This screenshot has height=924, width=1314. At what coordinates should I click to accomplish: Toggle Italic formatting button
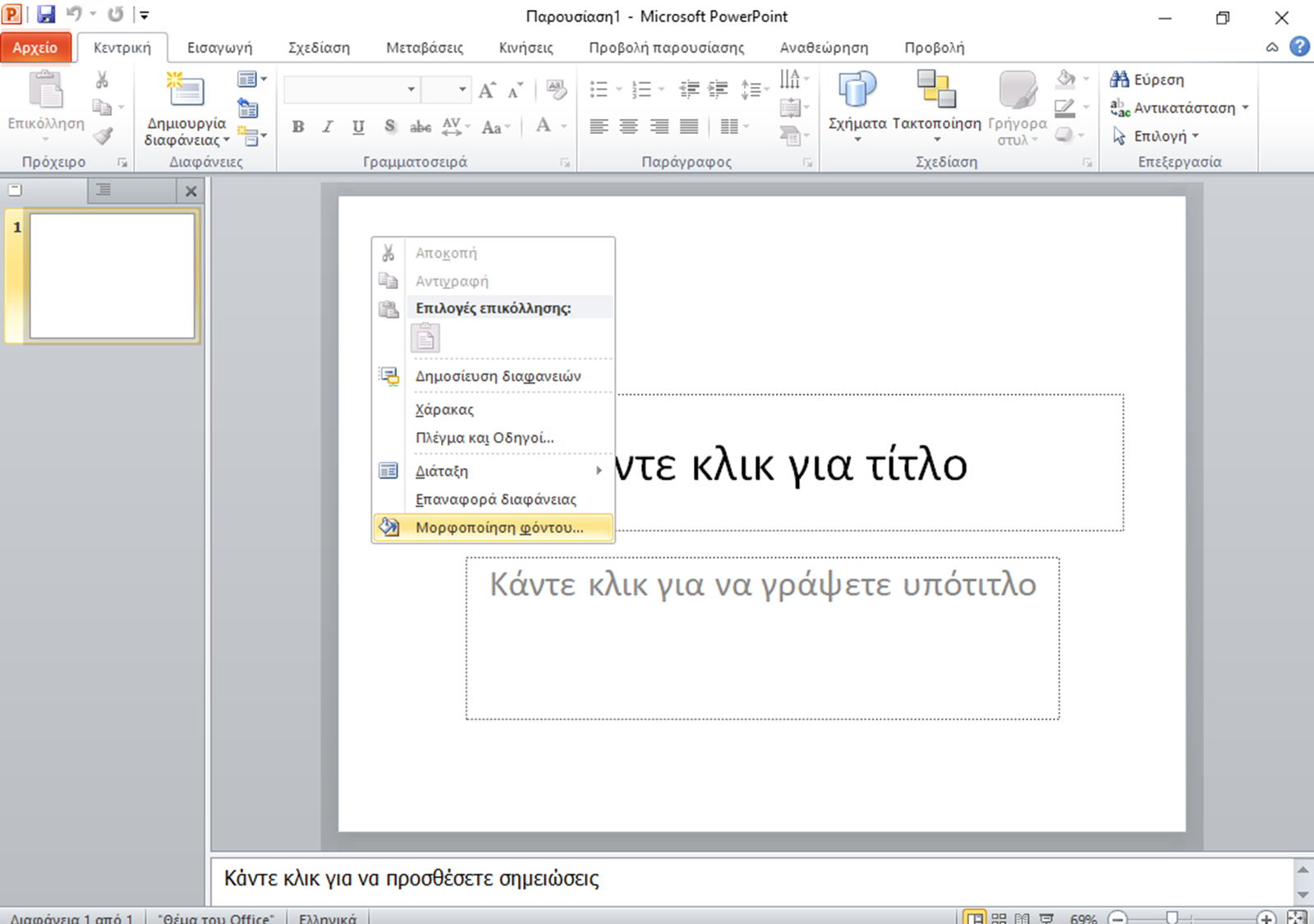pos(328,126)
